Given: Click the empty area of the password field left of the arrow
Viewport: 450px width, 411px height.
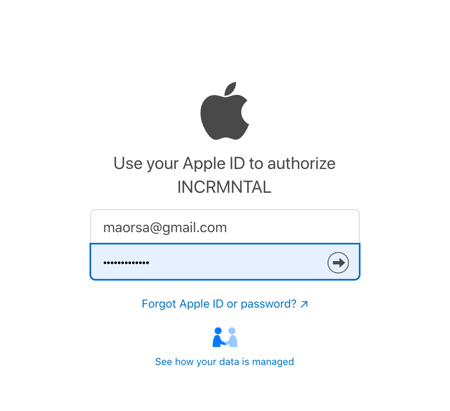Looking at the screenshot, I should (237, 263).
